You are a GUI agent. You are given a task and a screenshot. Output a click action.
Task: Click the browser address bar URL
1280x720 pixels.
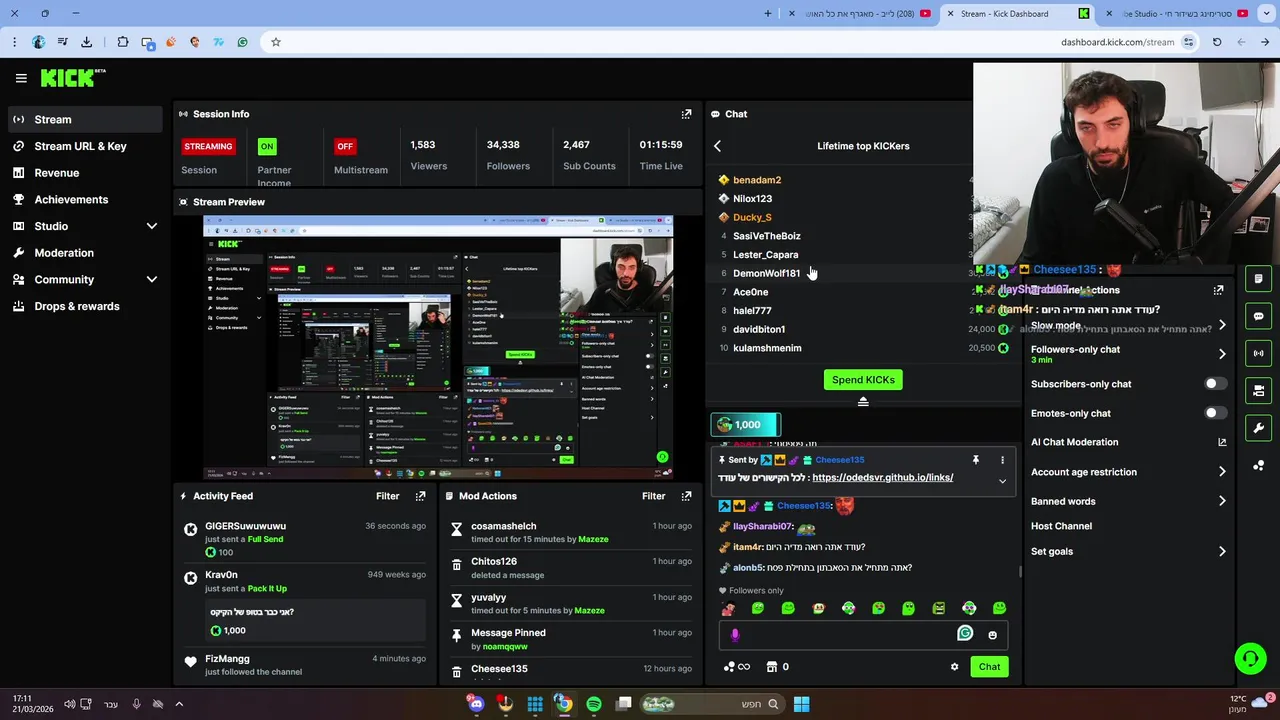[1117, 42]
